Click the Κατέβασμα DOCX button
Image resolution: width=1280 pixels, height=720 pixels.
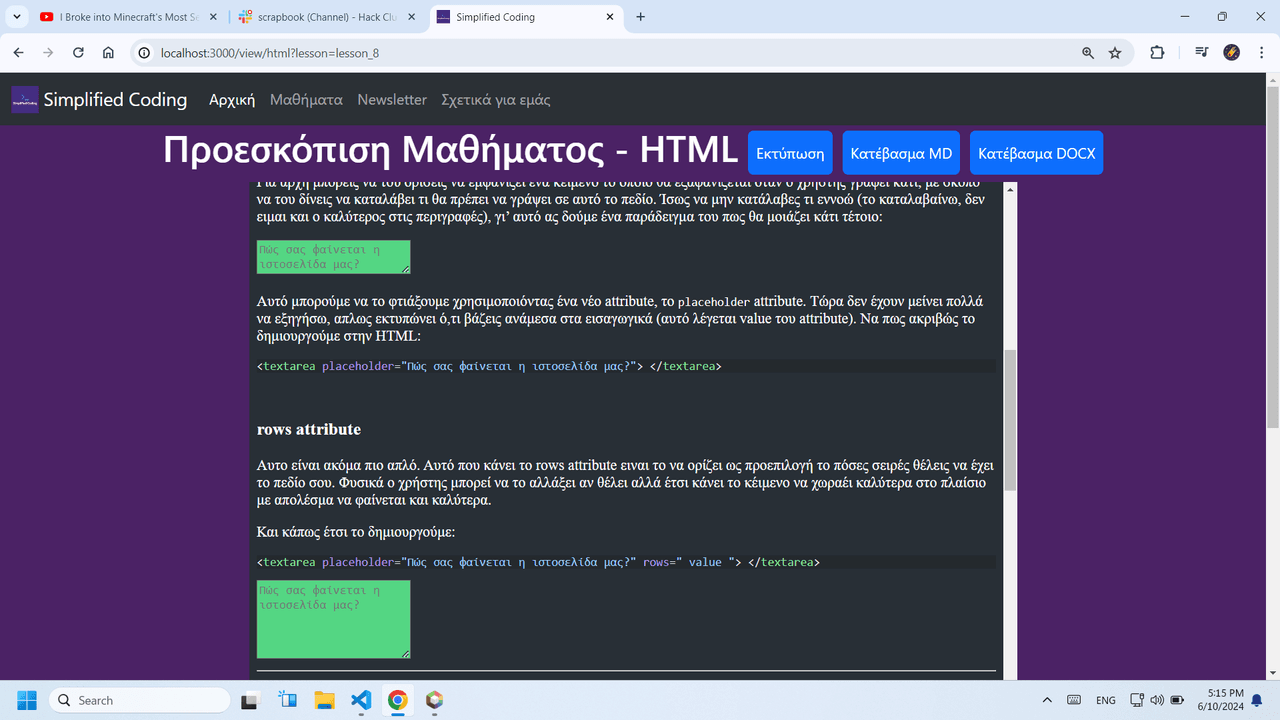click(1036, 153)
